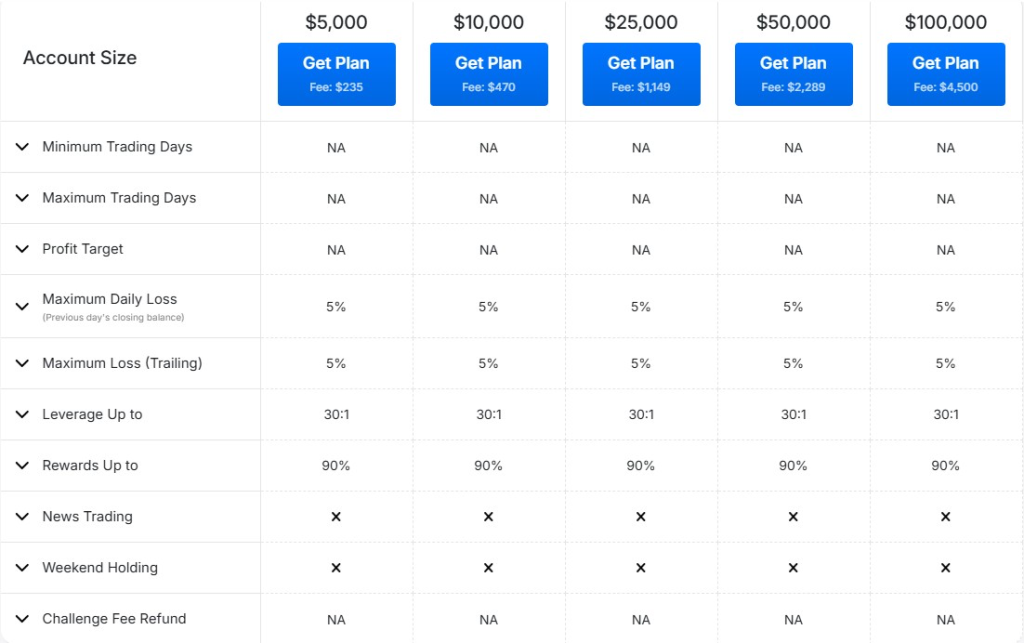Expand the Rewards Up to row
The width and height of the screenshot is (1024, 643).
[22, 465]
